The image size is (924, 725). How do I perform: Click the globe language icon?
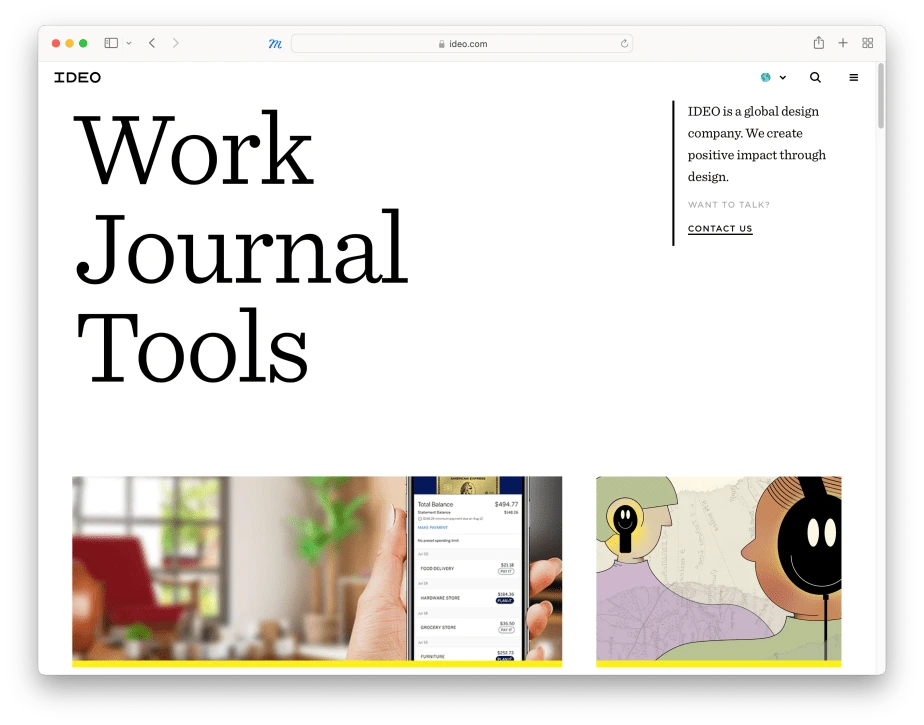coord(766,77)
